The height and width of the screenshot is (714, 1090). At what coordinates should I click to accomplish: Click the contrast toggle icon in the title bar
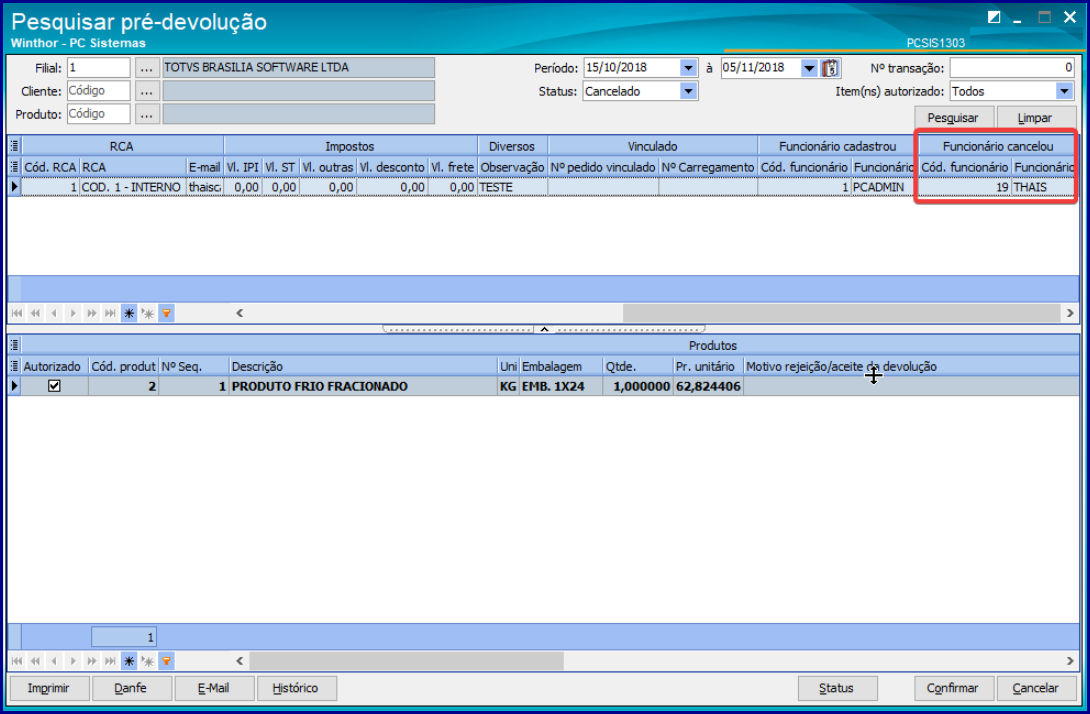[994, 17]
